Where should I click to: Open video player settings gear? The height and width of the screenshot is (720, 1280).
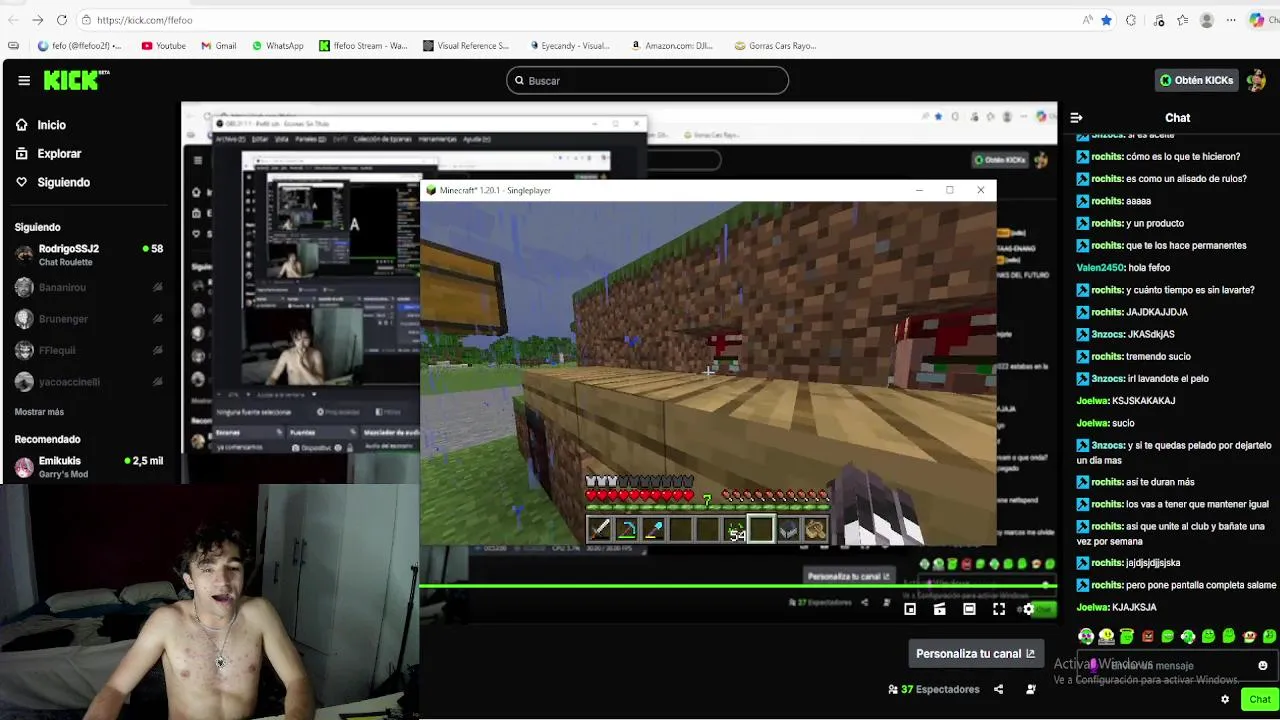pyautogui.click(x=1028, y=609)
